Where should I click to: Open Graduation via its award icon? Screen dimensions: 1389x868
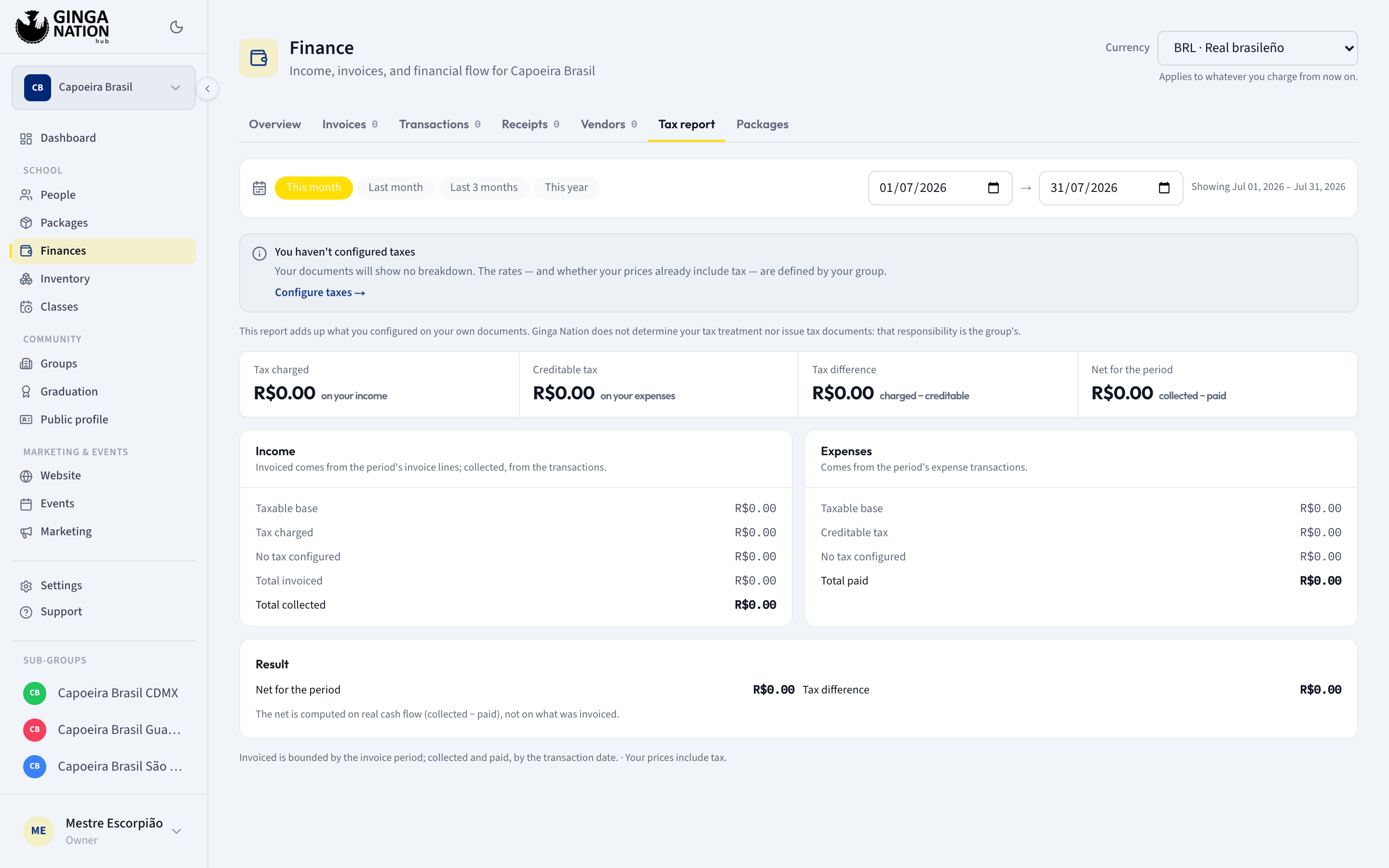[26, 392]
